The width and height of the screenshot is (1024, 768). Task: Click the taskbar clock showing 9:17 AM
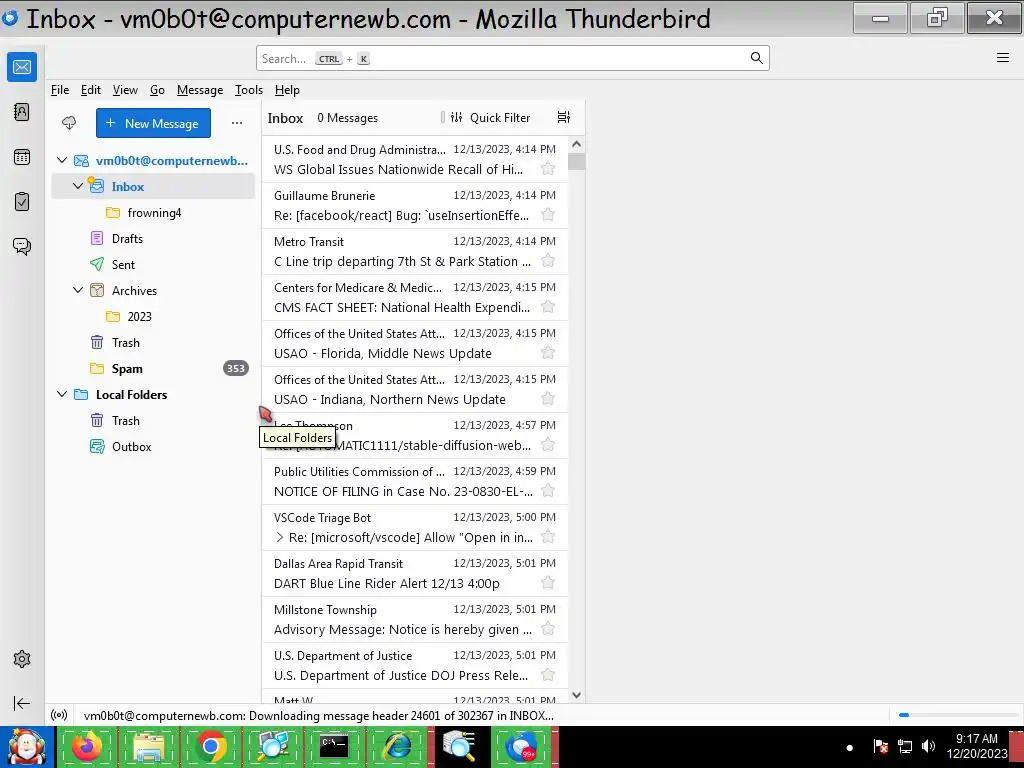(x=976, y=746)
